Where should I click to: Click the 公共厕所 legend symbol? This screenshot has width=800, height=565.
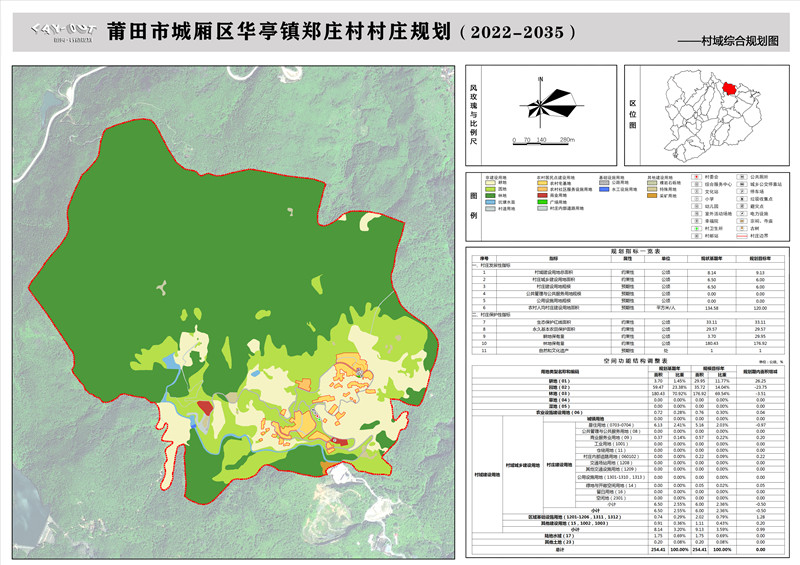coord(742,177)
